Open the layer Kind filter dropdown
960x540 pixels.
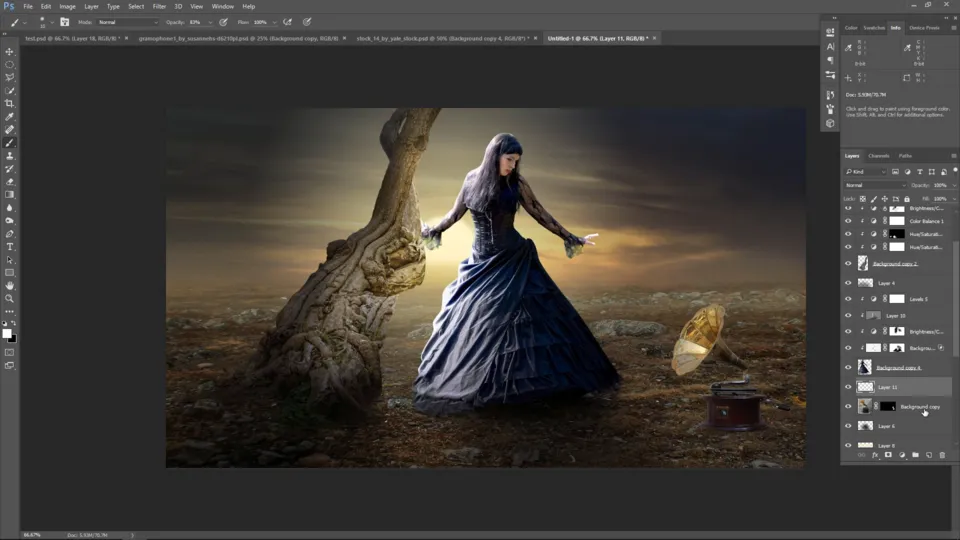click(866, 172)
